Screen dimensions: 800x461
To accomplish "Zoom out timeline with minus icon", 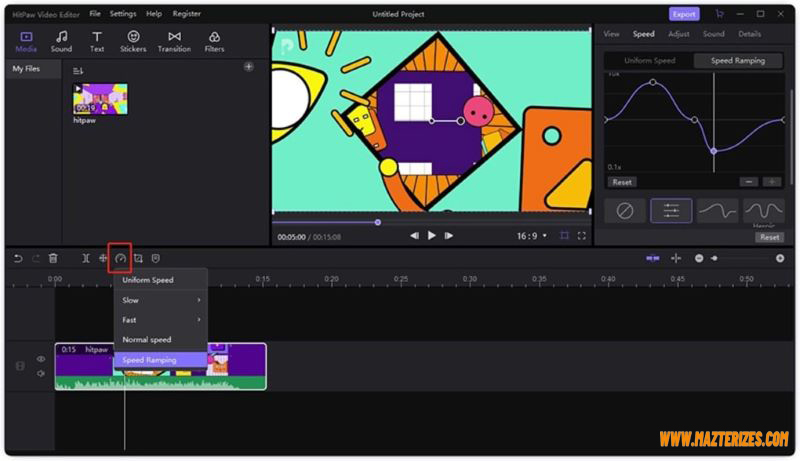I will 699,259.
